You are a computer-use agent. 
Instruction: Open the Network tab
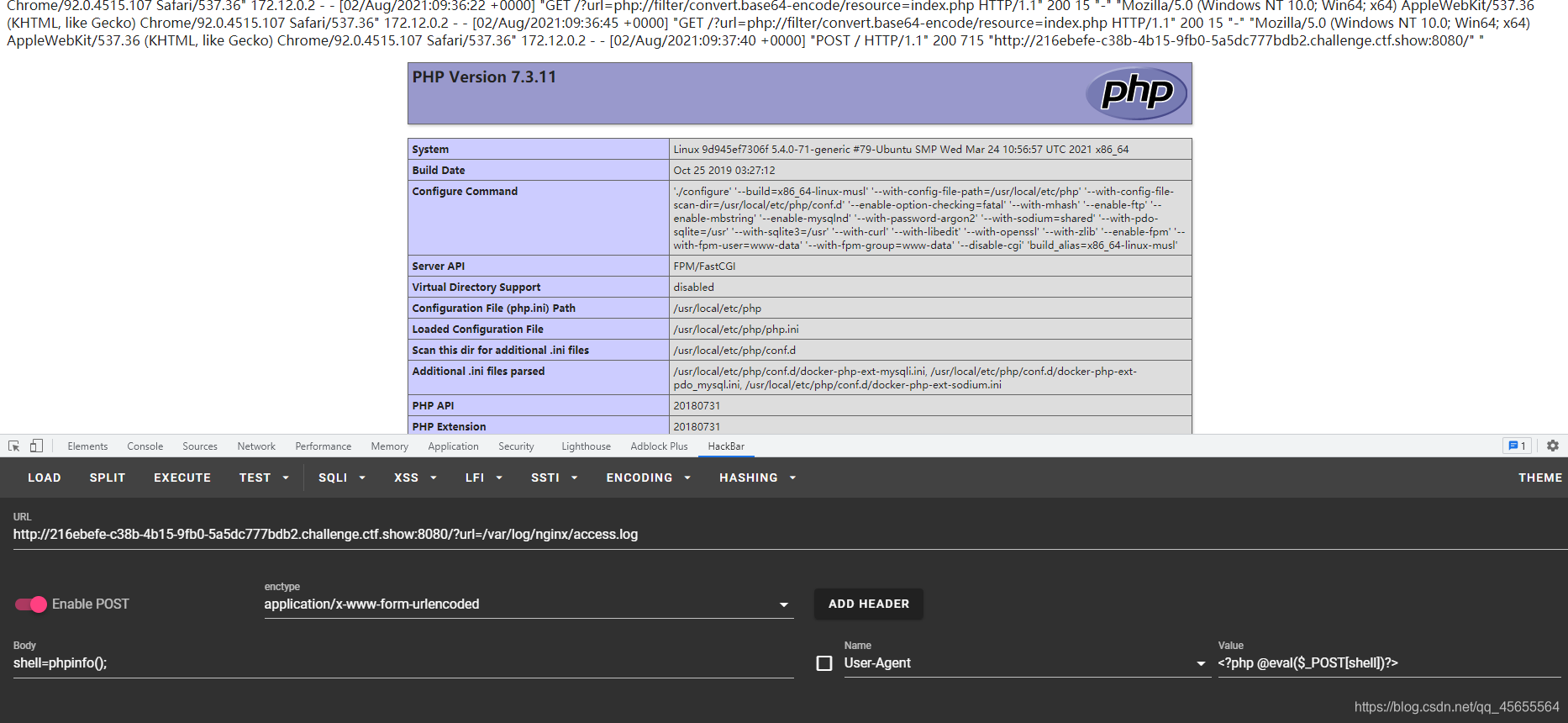(256, 446)
